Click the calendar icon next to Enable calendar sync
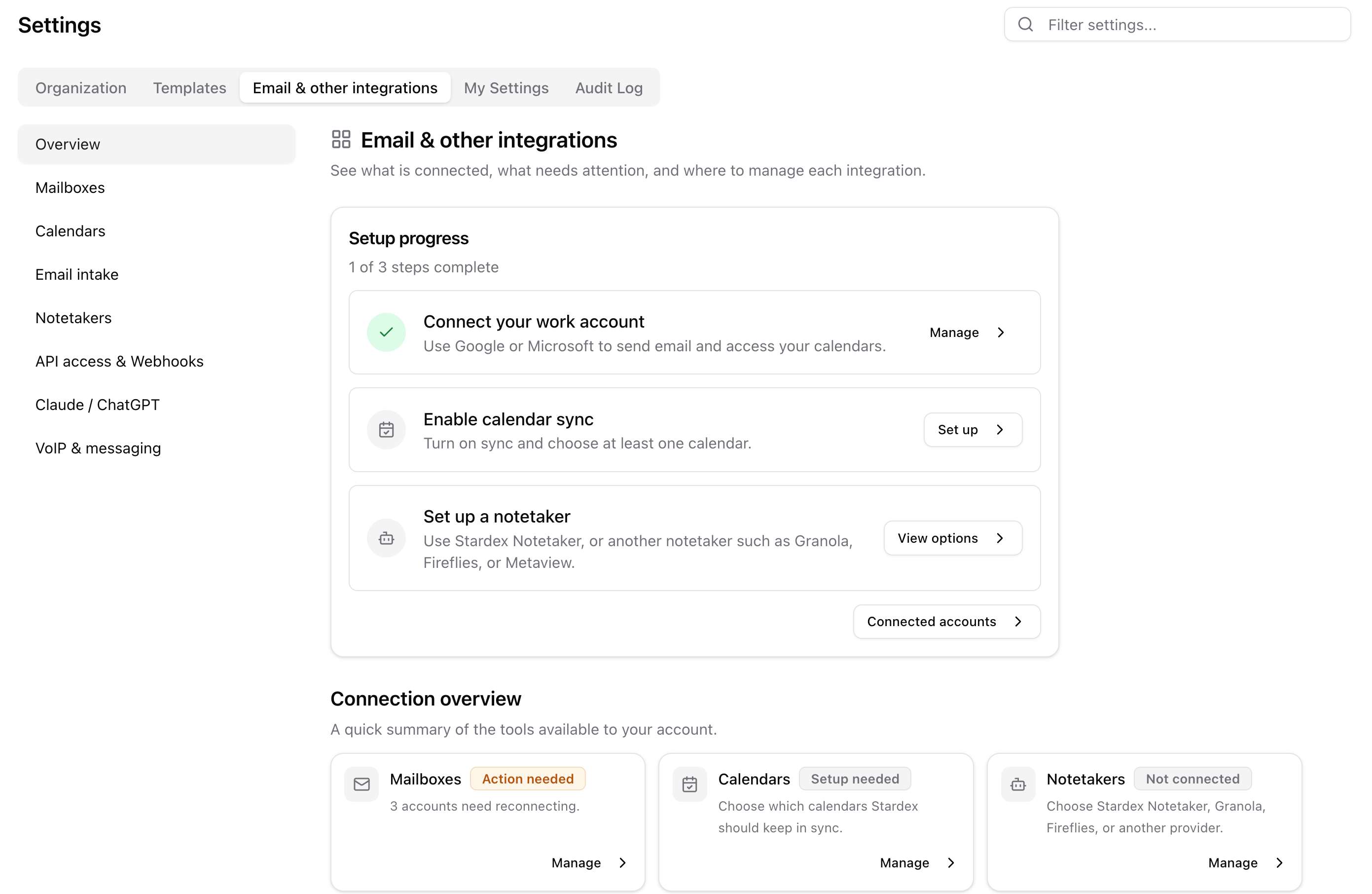The image size is (1372, 894). [386, 430]
